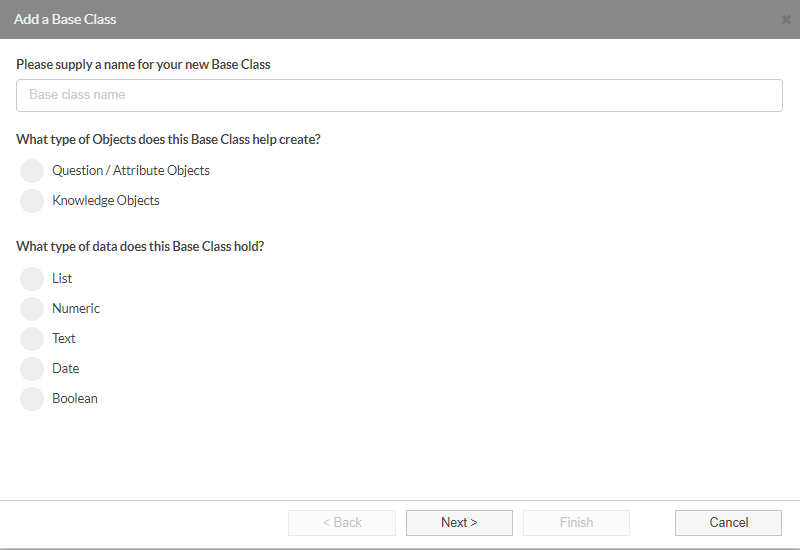Image resolution: width=800 pixels, height=550 pixels.
Task: Click the Base class name field
Action: [399, 95]
